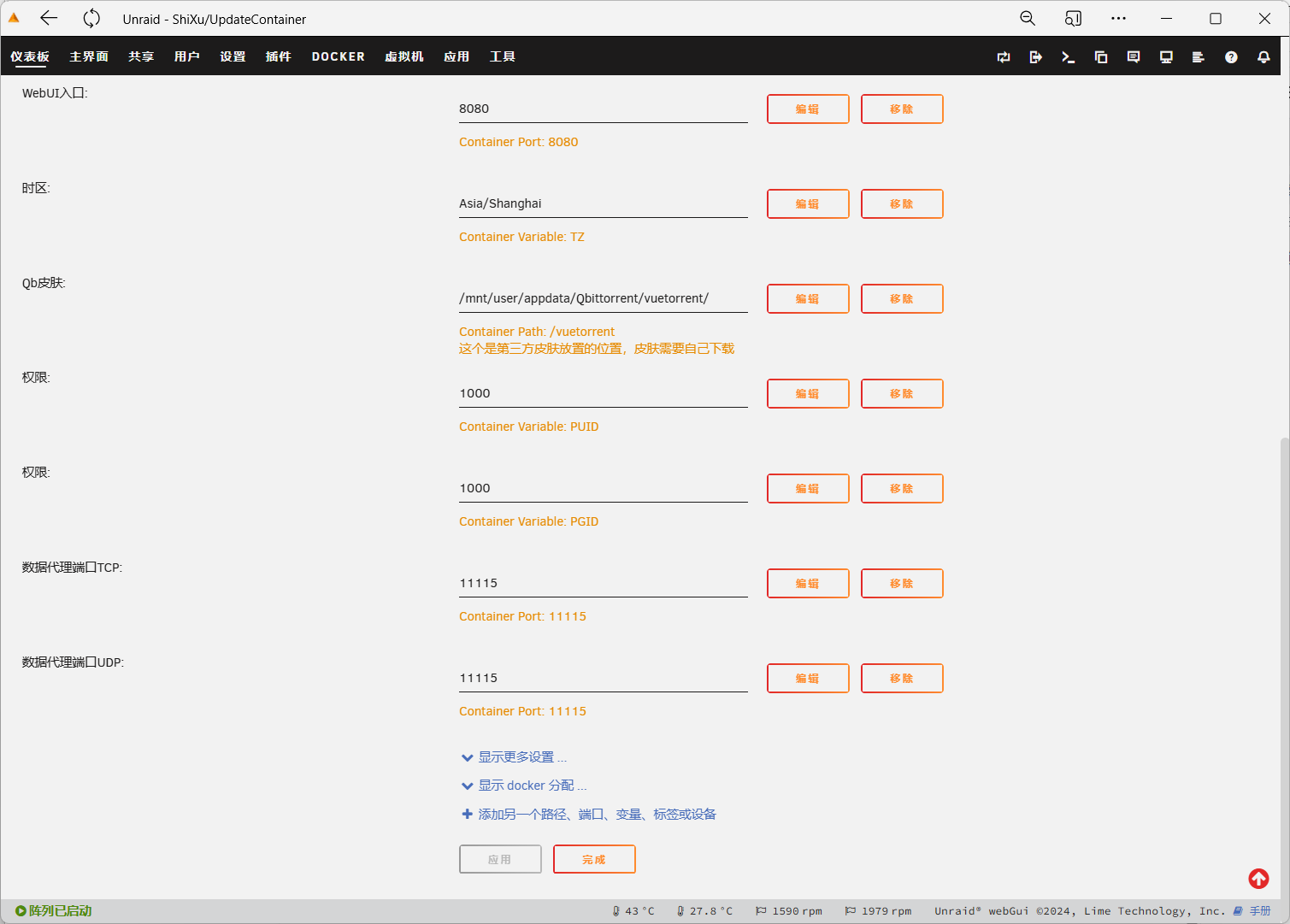1290x924 pixels.
Task: Click the browser refresh icon
Action: 91,19
